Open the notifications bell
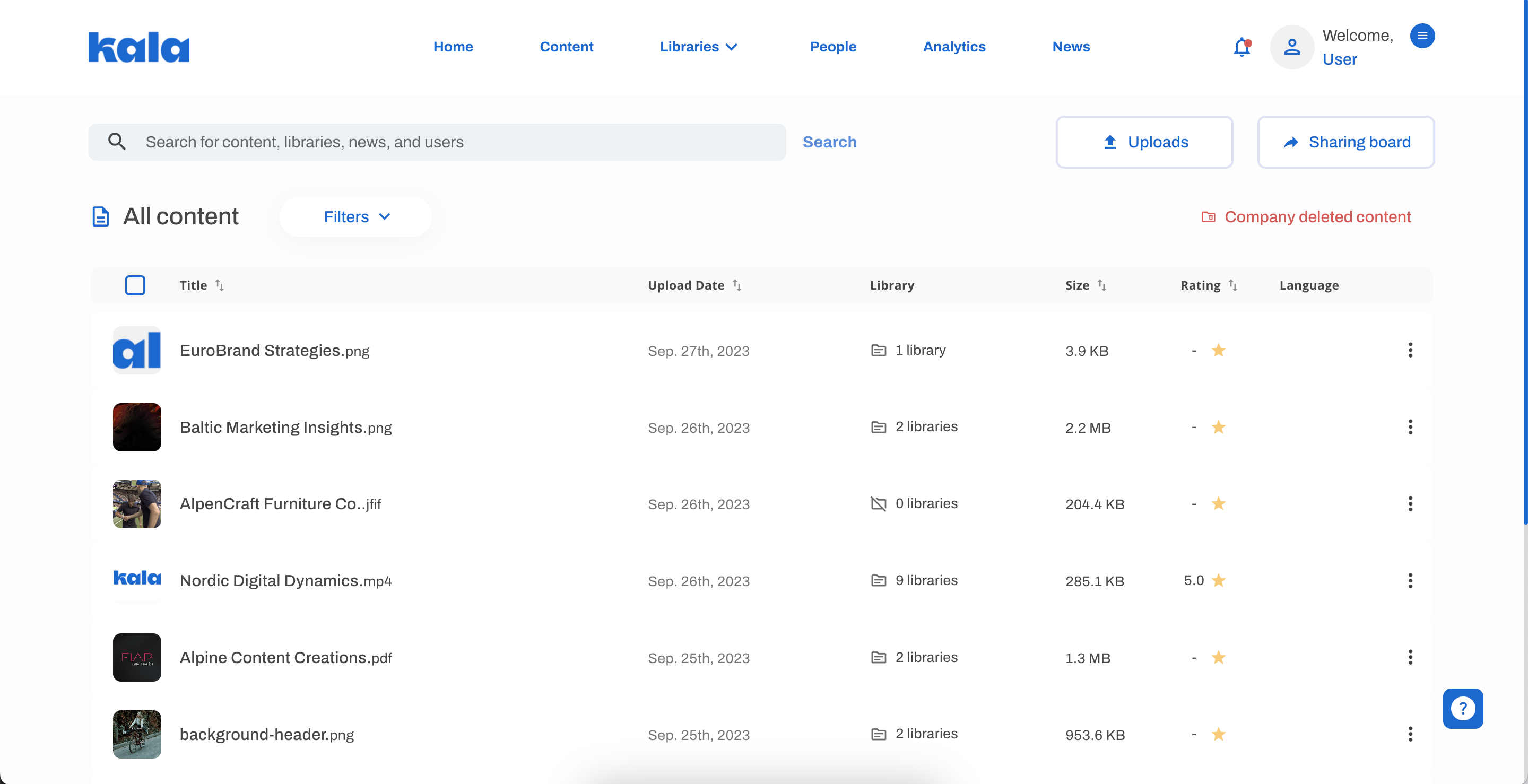The width and height of the screenshot is (1528, 784). pyautogui.click(x=1241, y=47)
